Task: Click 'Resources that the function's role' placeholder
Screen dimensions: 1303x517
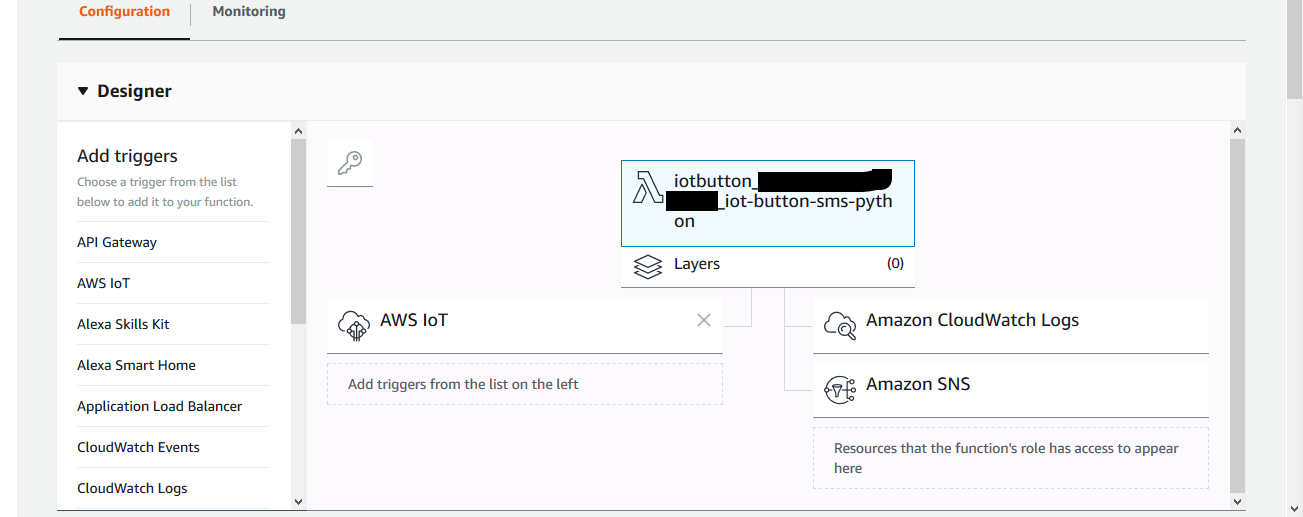Action: [1010, 458]
